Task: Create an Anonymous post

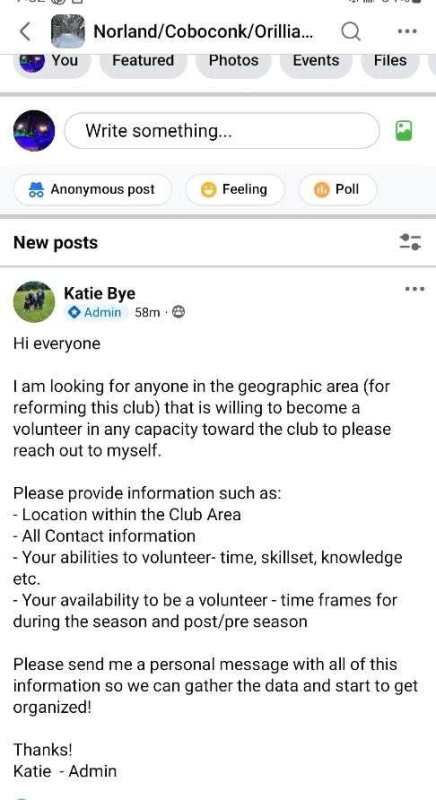Action: [x=93, y=190]
